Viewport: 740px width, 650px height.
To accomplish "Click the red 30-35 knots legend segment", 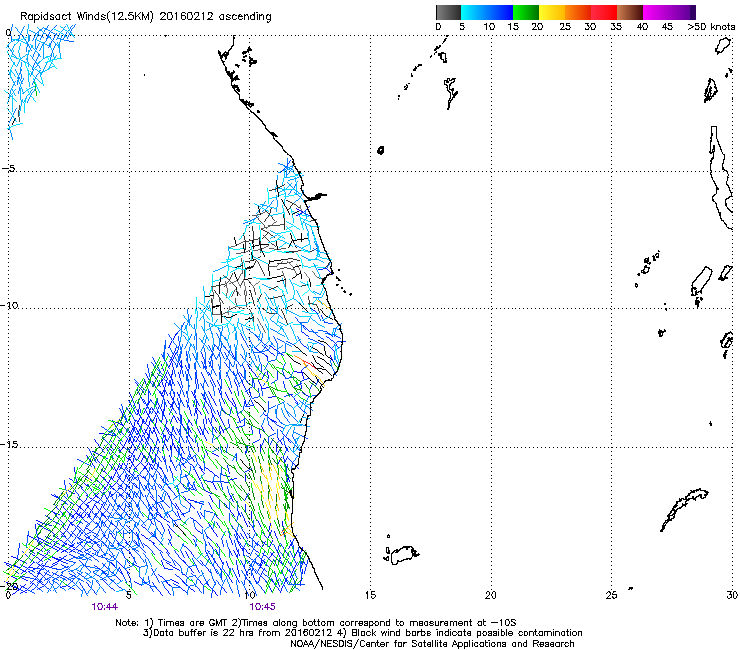I will [x=604, y=12].
